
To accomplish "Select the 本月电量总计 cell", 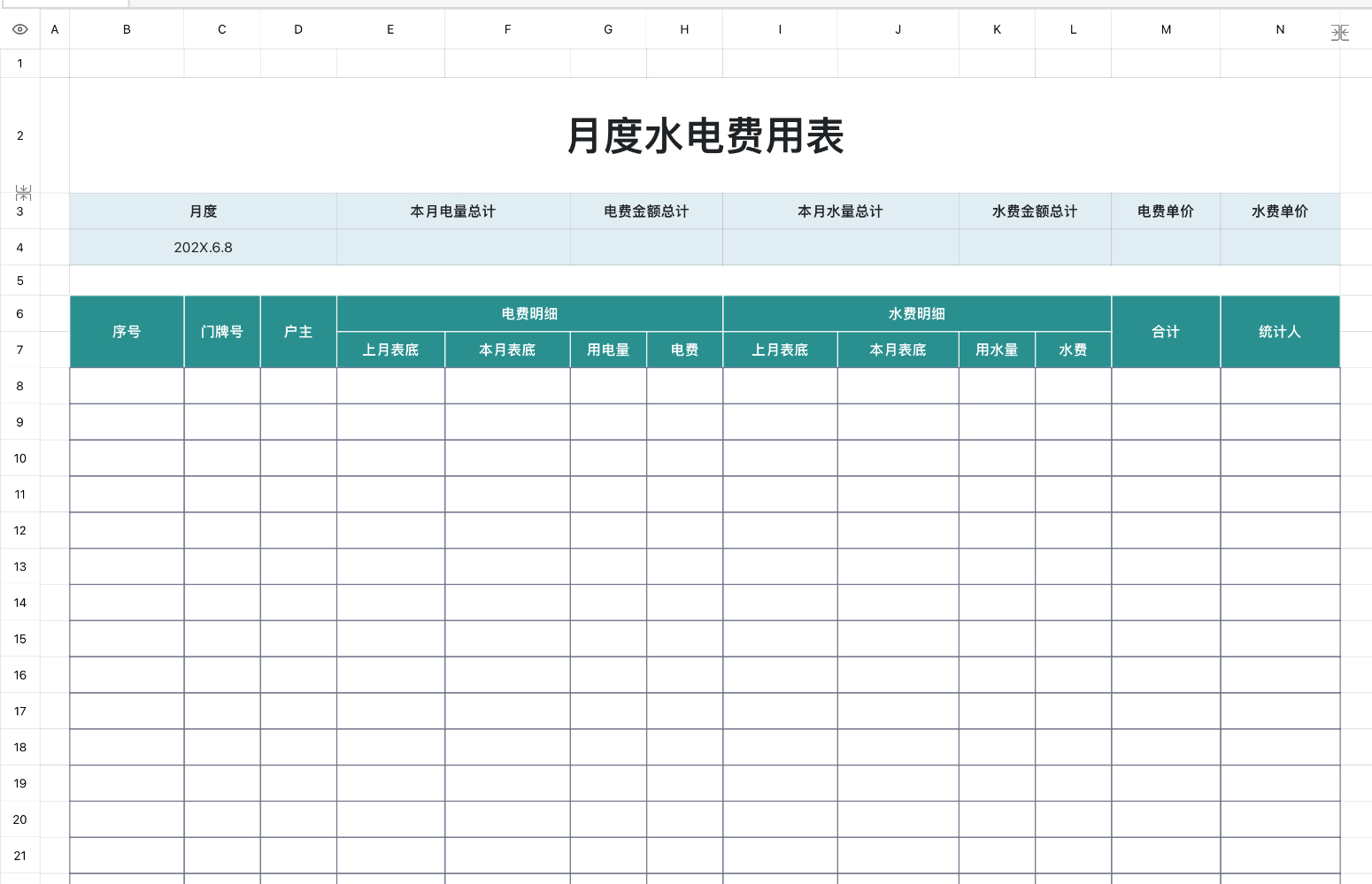I will point(453,211).
